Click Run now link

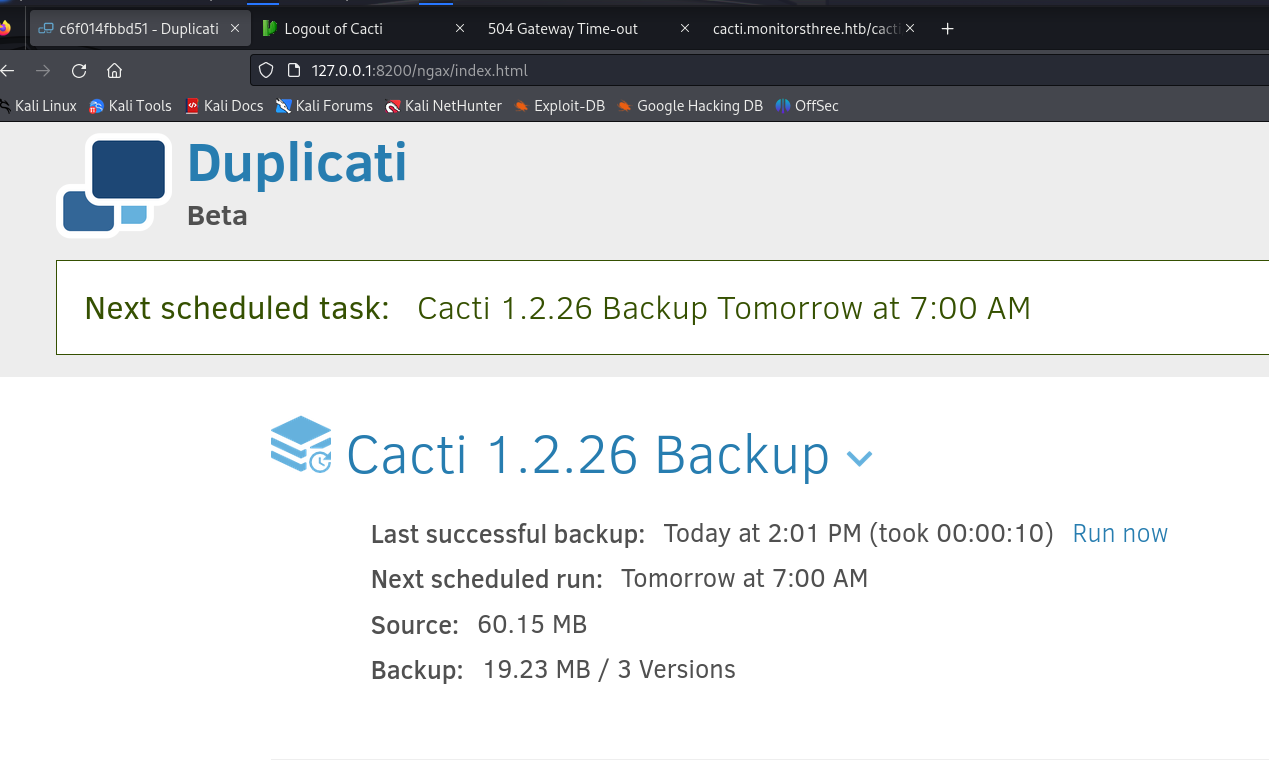(x=1120, y=534)
